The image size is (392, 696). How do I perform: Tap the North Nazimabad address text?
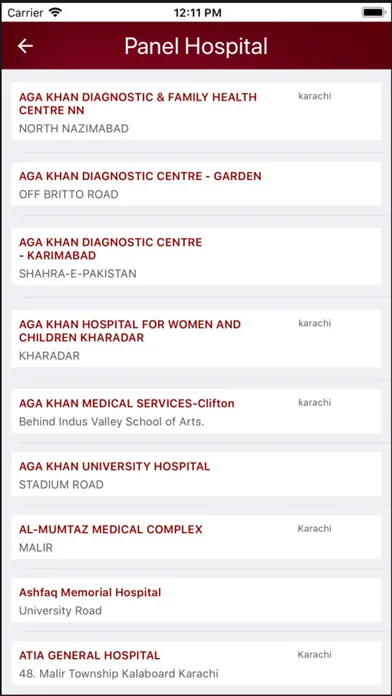(x=74, y=129)
